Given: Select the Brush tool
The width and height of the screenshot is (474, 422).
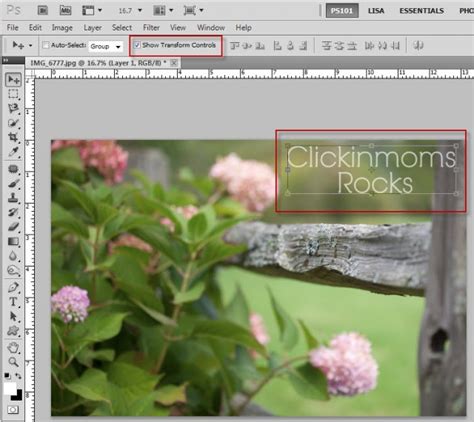Looking at the screenshot, I should pyautogui.click(x=13, y=183).
